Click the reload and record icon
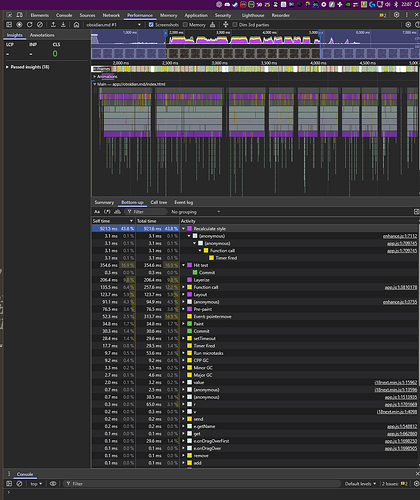Image resolution: width=420 pixels, height=500 pixels. pyautogui.click(x=30, y=25)
